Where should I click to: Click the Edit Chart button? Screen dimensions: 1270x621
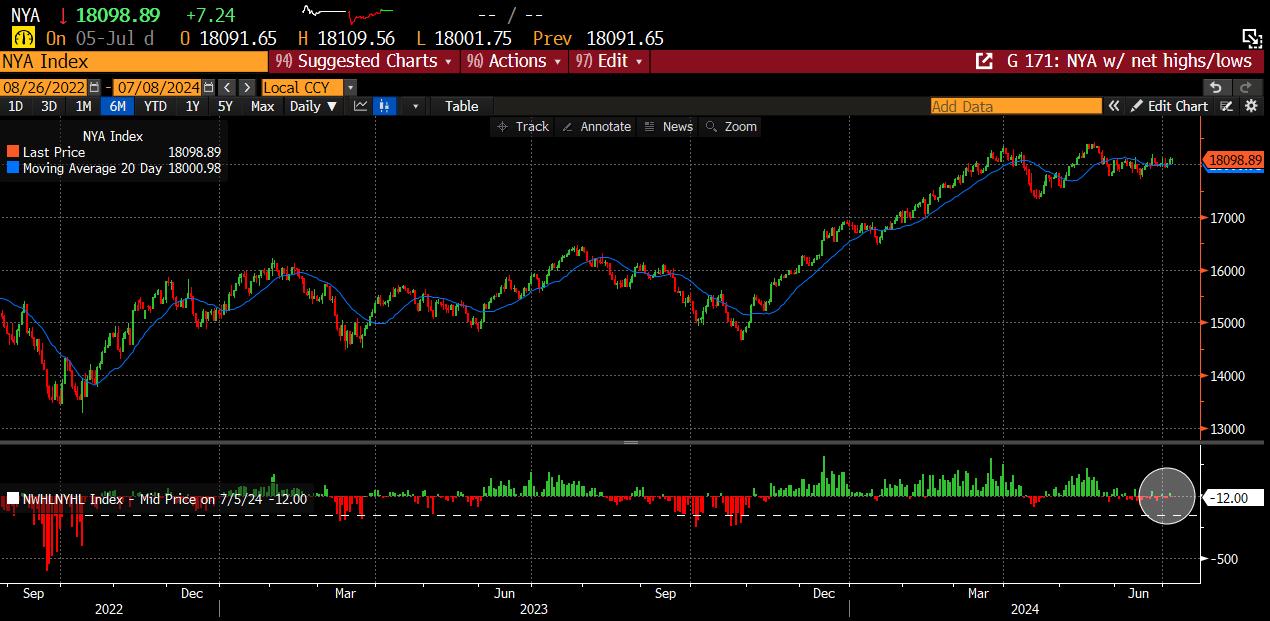(1169, 106)
